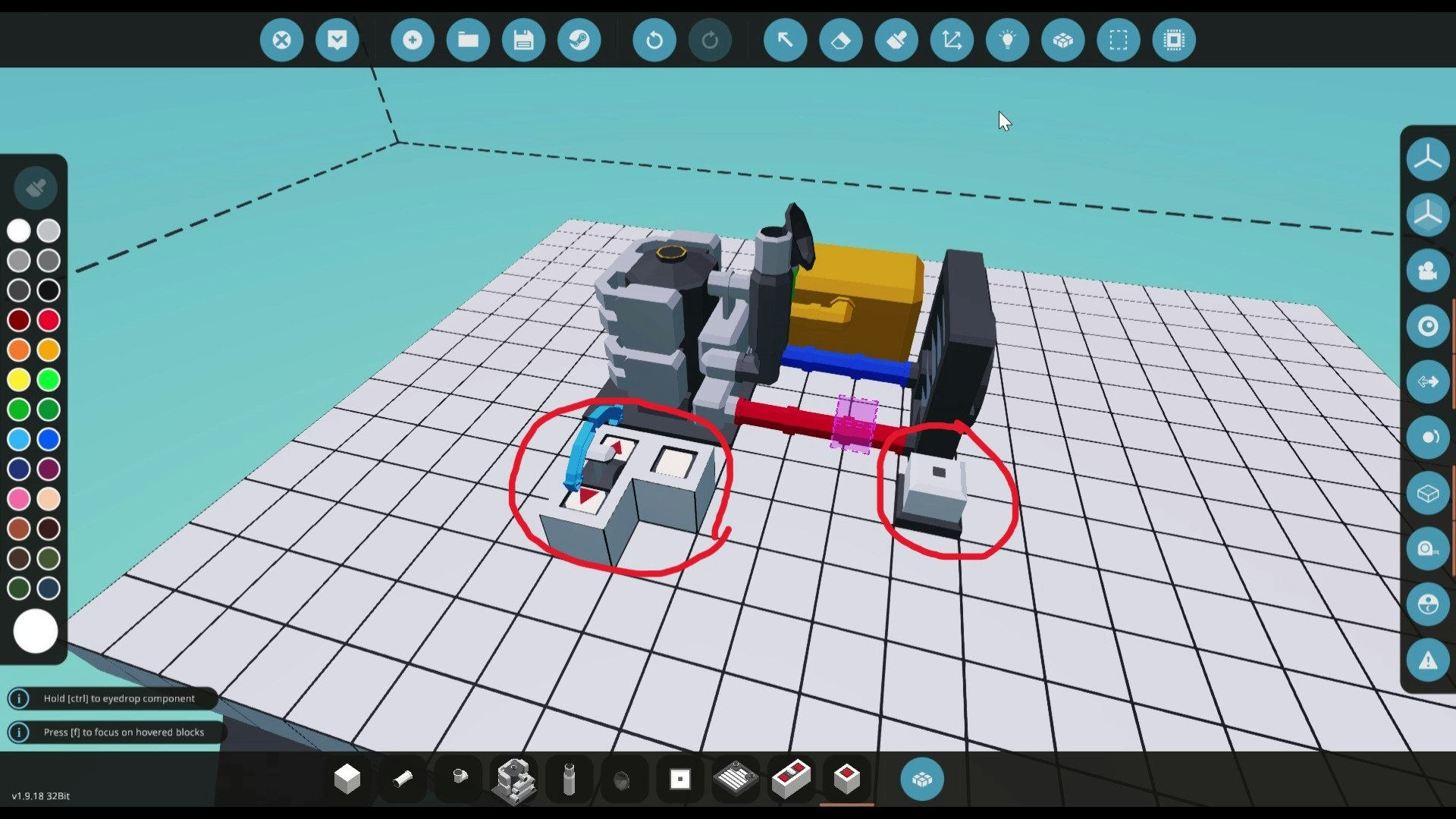The height and width of the screenshot is (819, 1456).
Task: Show warnings via triangle alert icon
Action: (x=1428, y=661)
